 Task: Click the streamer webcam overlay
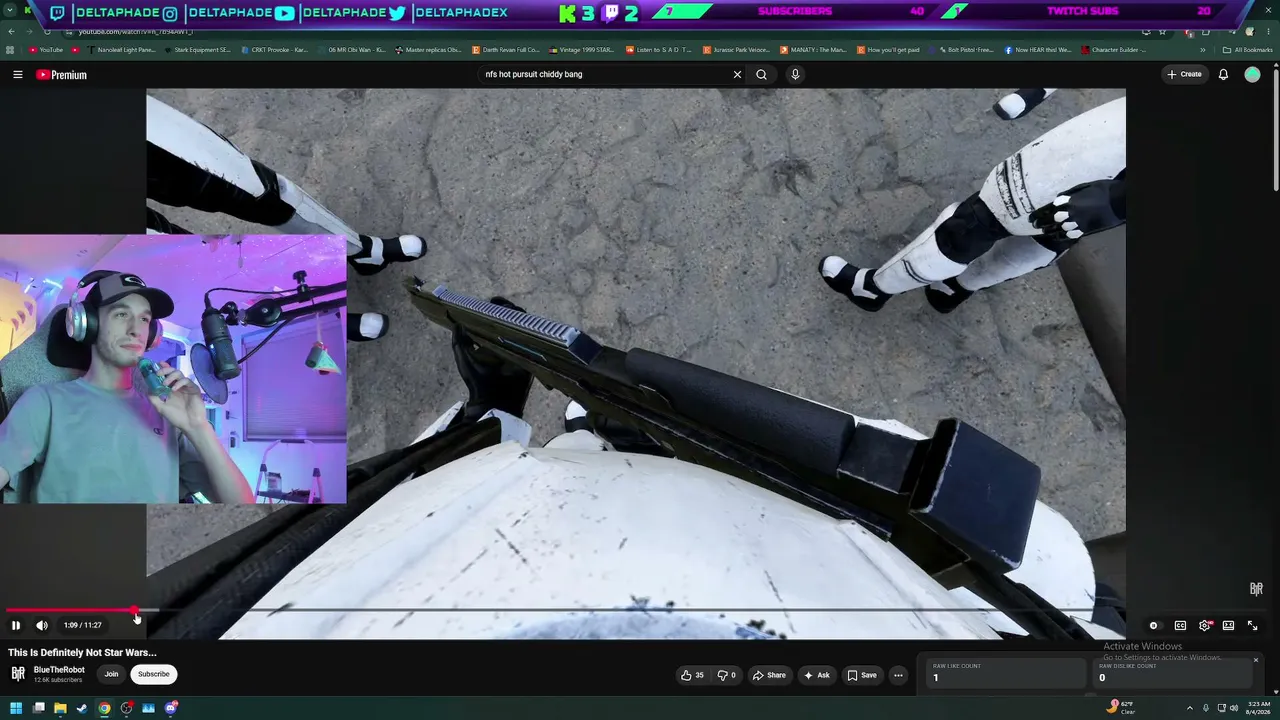(x=173, y=369)
